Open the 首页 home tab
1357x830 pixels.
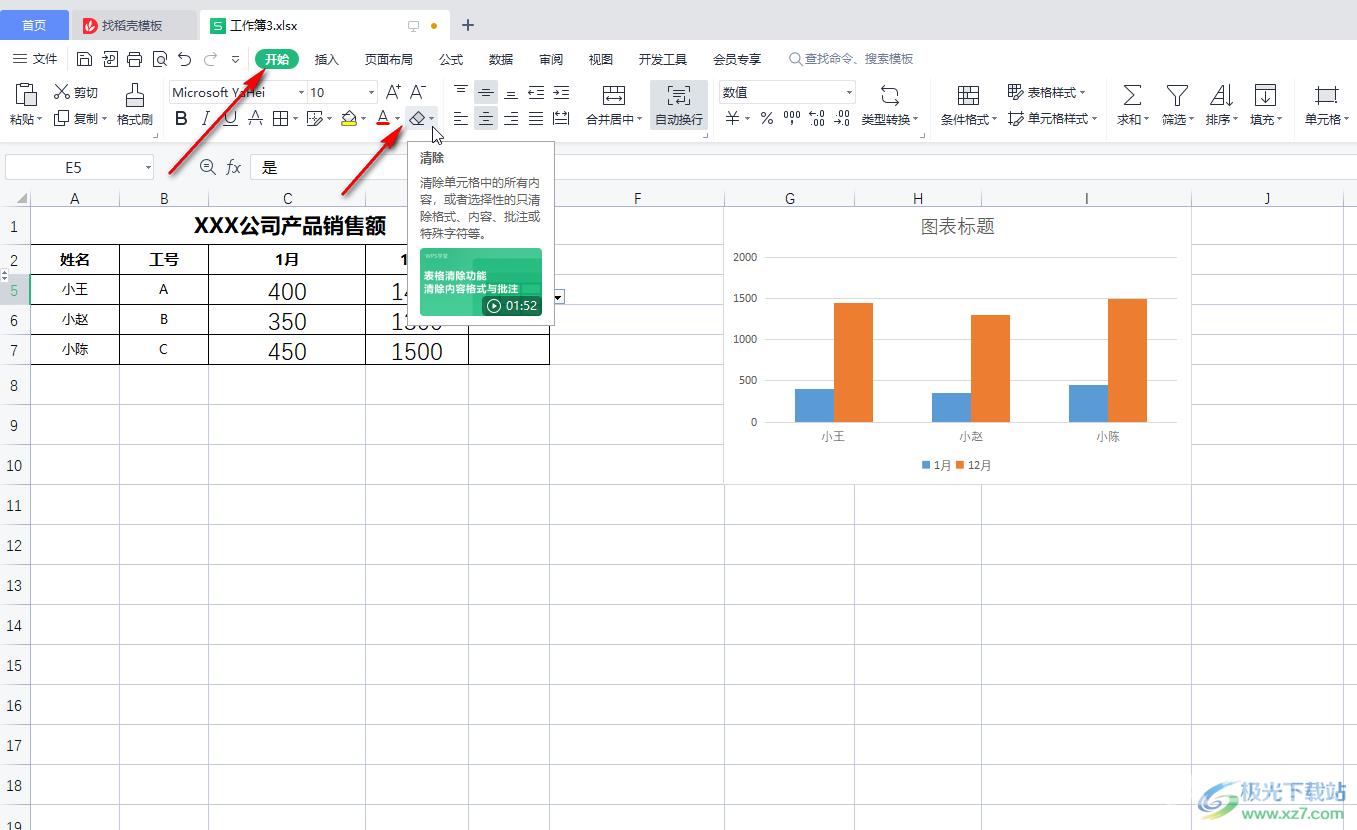[x=35, y=25]
